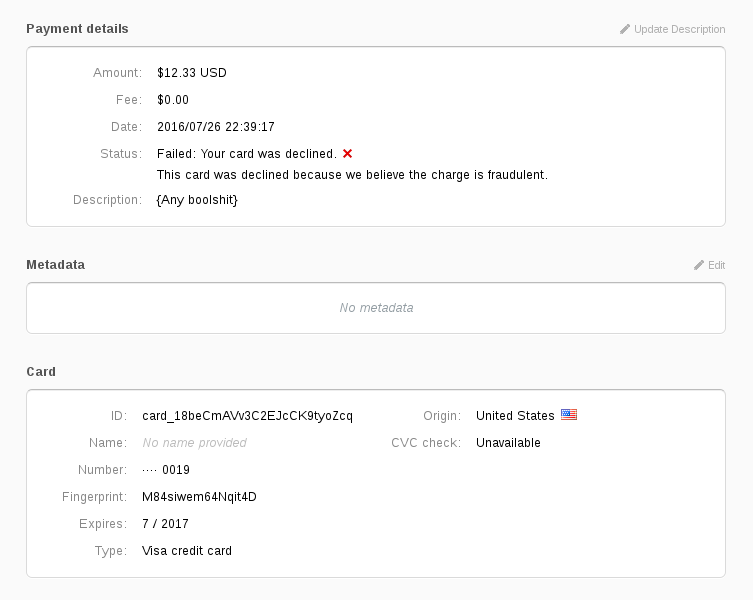Image resolution: width=753 pixels, height=600 pixels.
Task: Click the red X failed status icon
Action: tap(347, 154)
